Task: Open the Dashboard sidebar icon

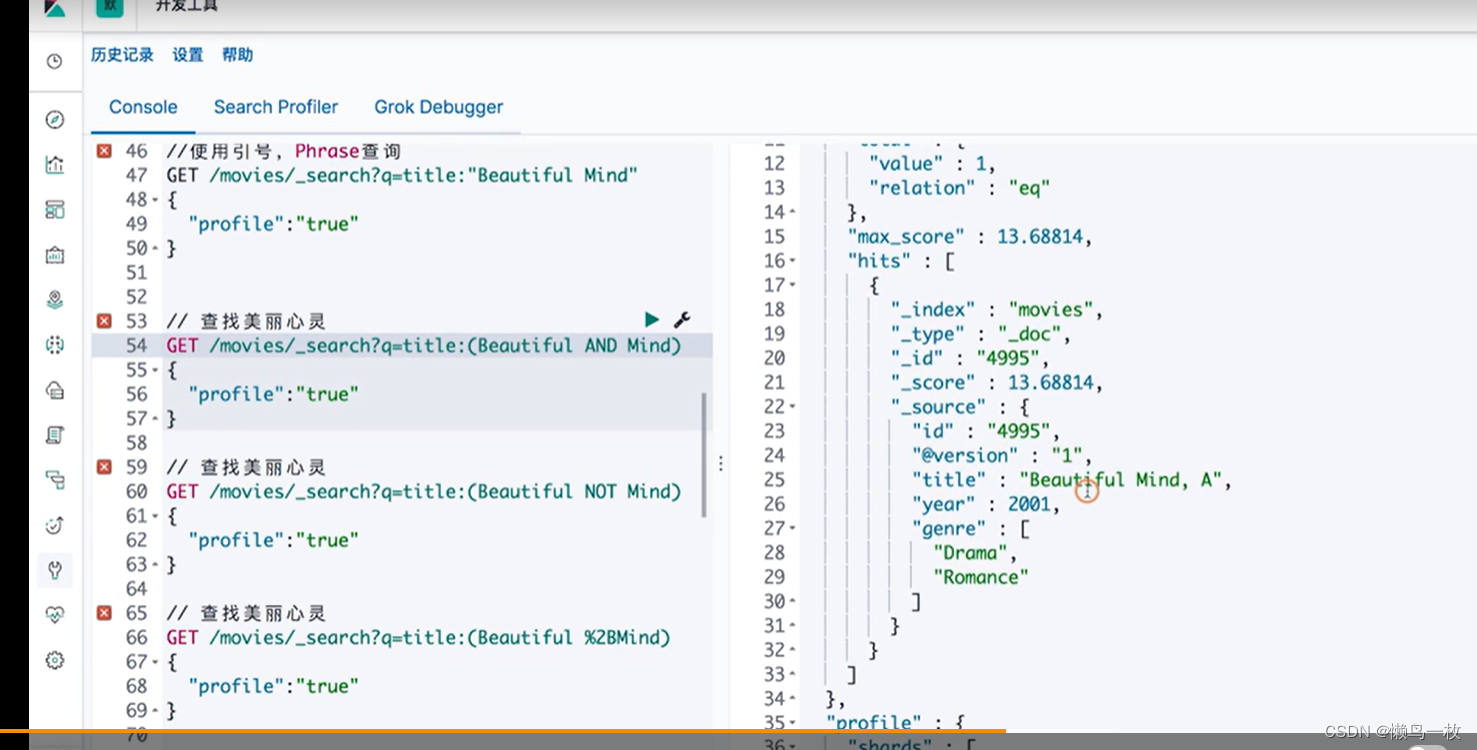Action: [55, 210]
